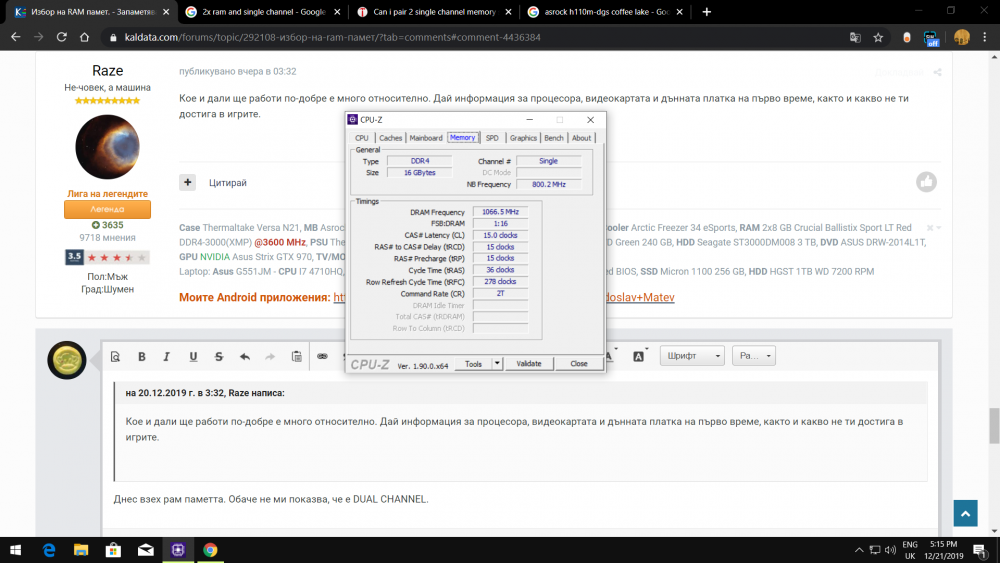1000x563 pixels.
Task: Open the Шрифт font dropdown
Action: coord(692,356)
